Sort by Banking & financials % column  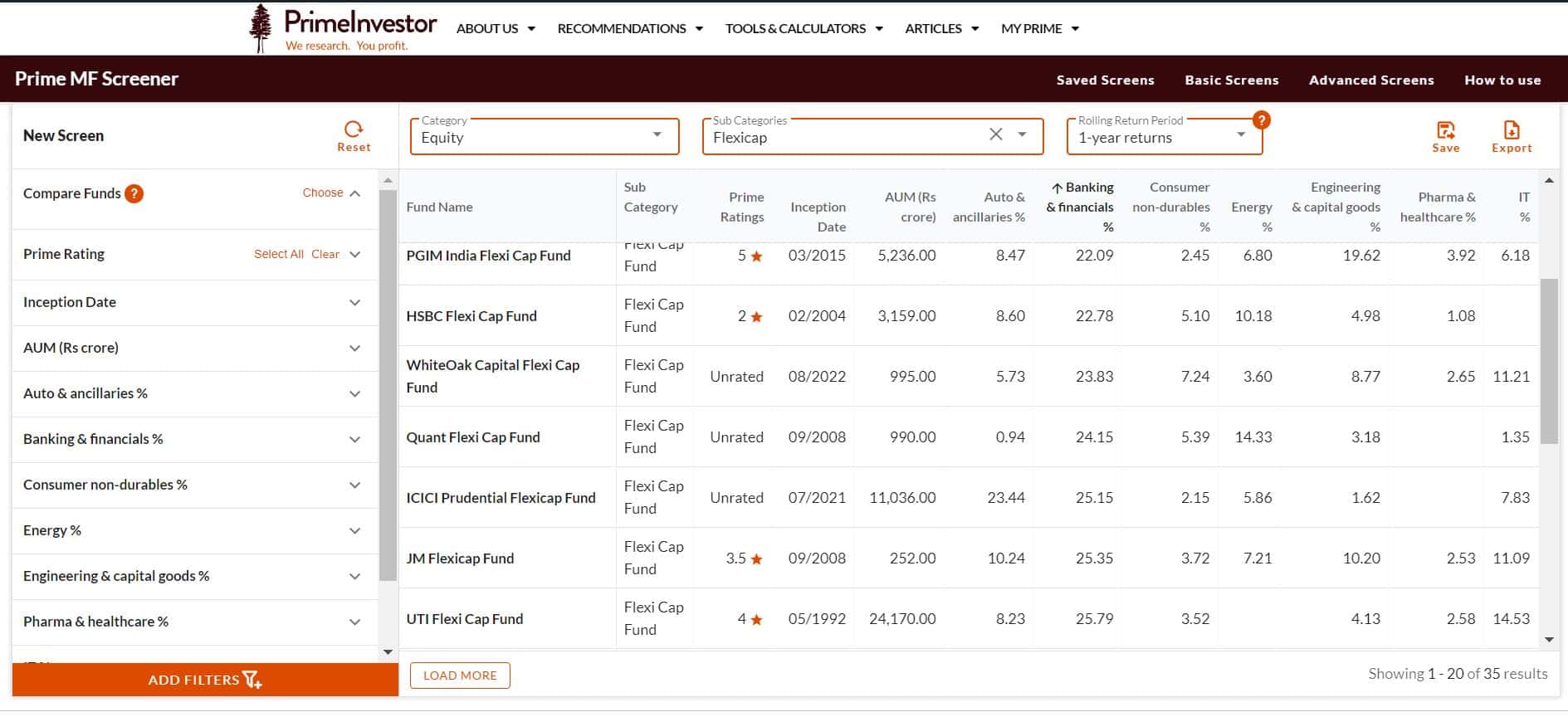tap(1082, 207)
